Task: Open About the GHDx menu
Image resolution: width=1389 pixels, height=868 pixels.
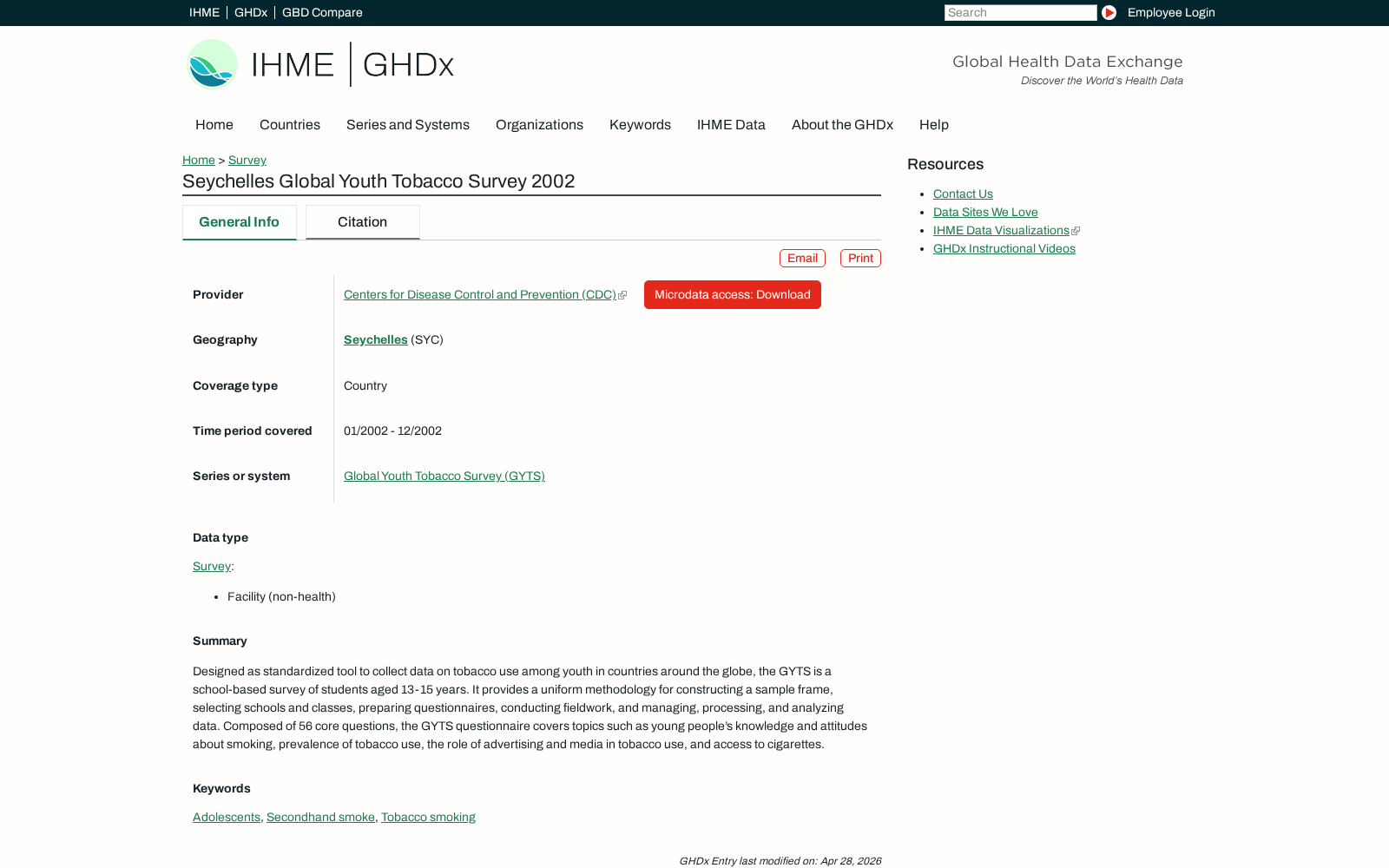Action: tap(842, 125)
